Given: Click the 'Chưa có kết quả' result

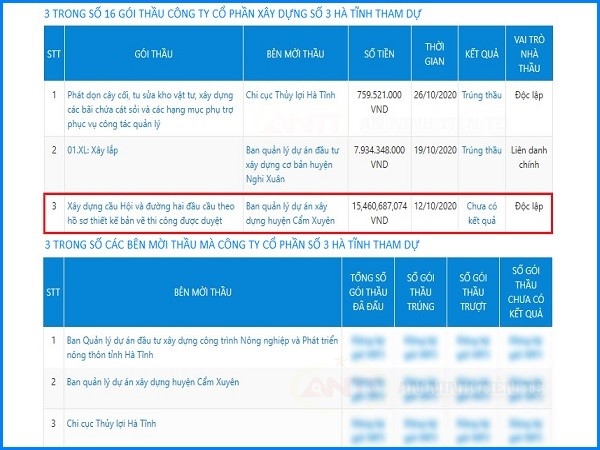Looking at the screenshot, I should point(481,214).
